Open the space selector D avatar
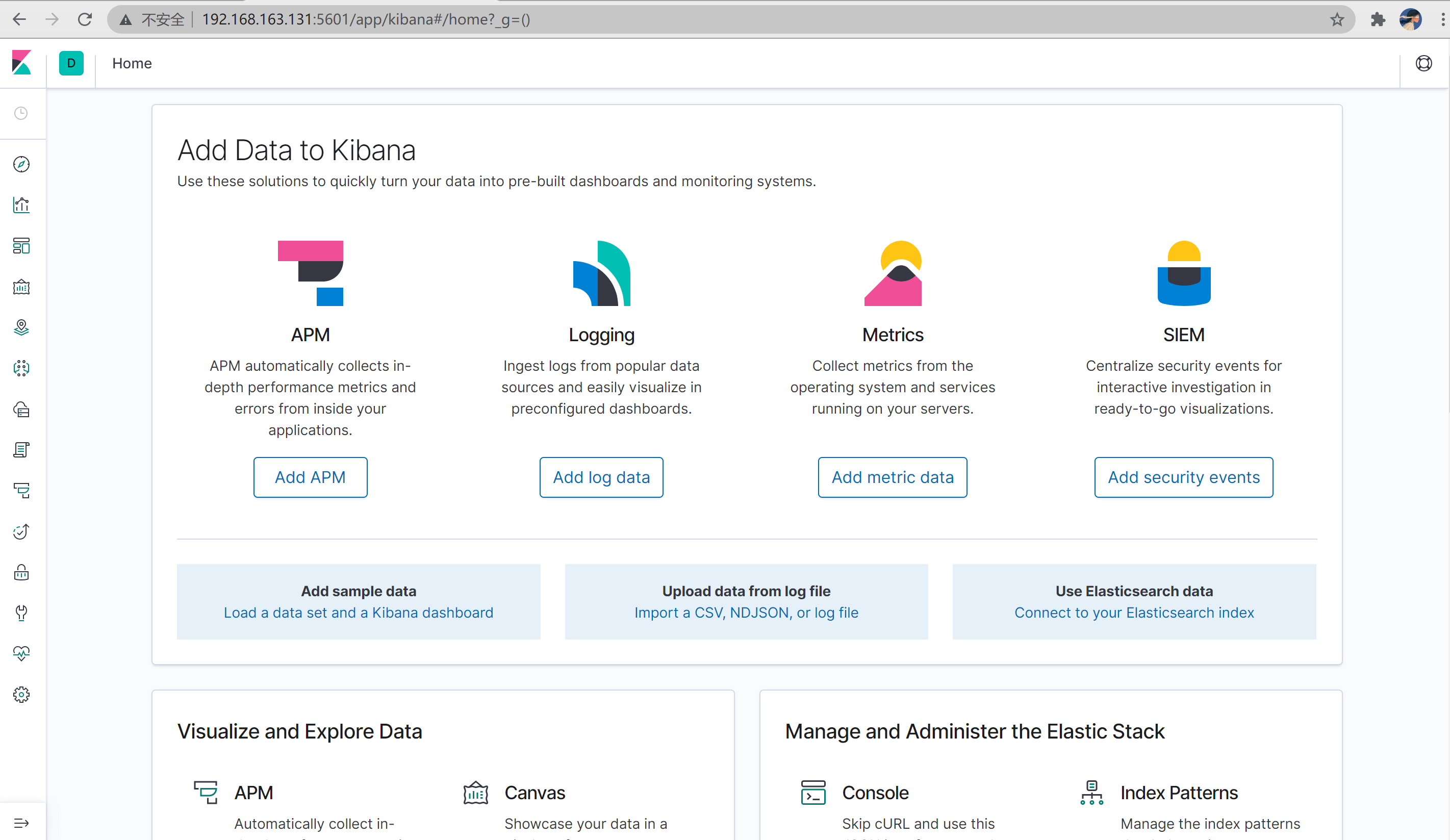1450x840 pixels. click(x=71, y=63)
